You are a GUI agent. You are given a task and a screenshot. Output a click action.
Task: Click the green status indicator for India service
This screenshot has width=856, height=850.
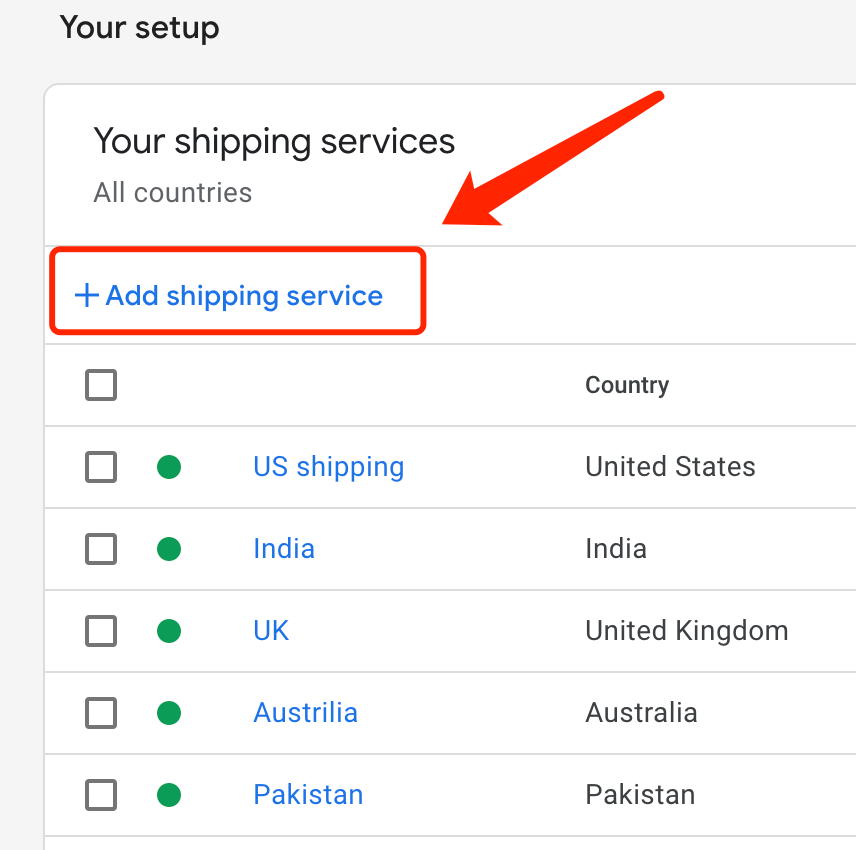click(169, 549)
